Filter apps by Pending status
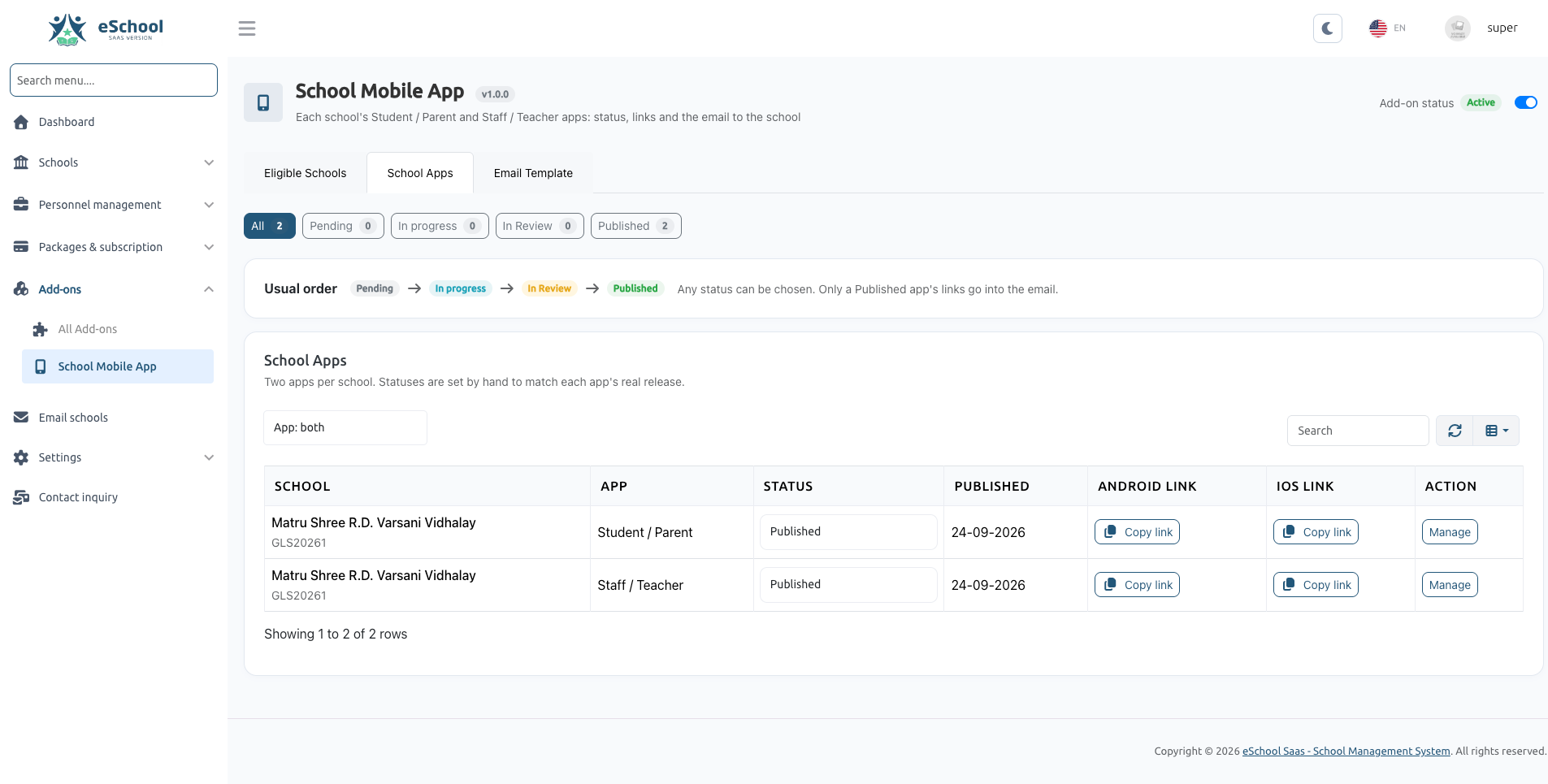The height and width of the screenshot is (784, 1548). (343, 226)
